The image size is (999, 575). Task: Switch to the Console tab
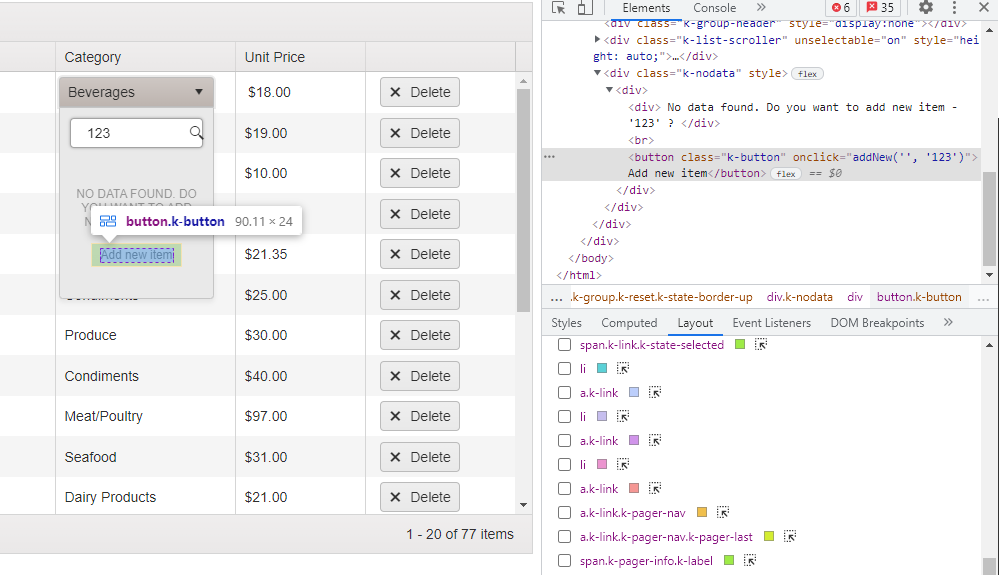[x=714, y=8]
